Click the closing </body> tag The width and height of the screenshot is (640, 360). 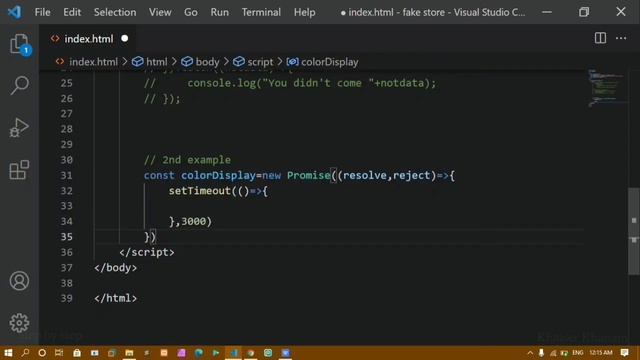[x=116, y=268]
